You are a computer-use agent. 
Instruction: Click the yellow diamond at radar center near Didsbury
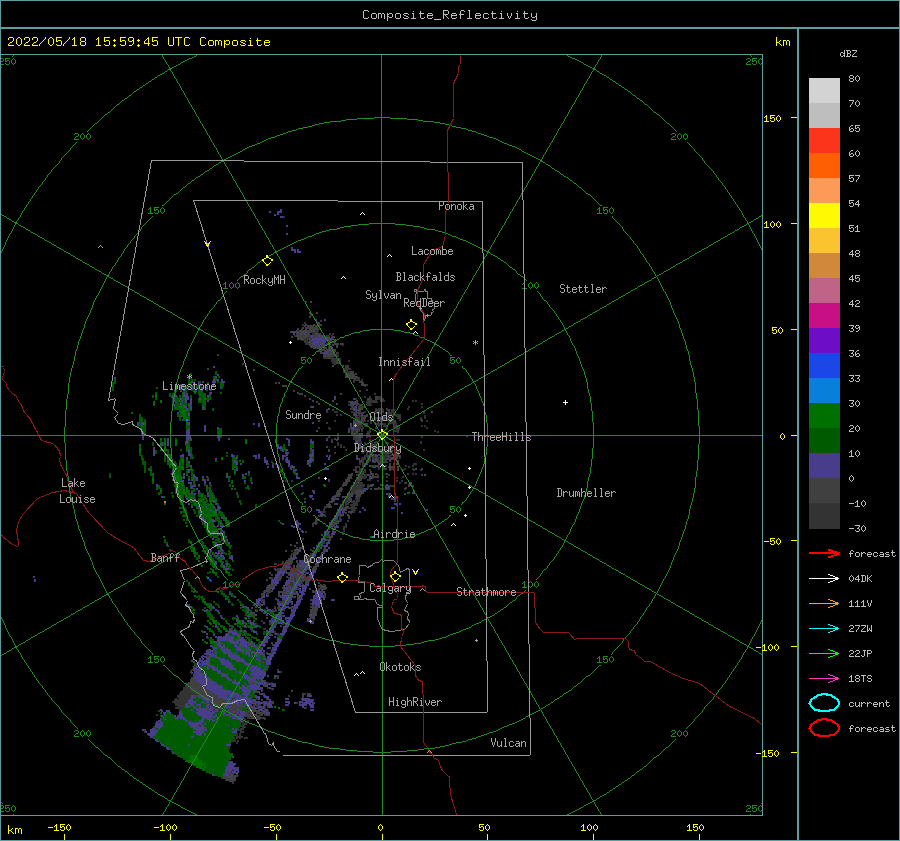click(382, 435)
